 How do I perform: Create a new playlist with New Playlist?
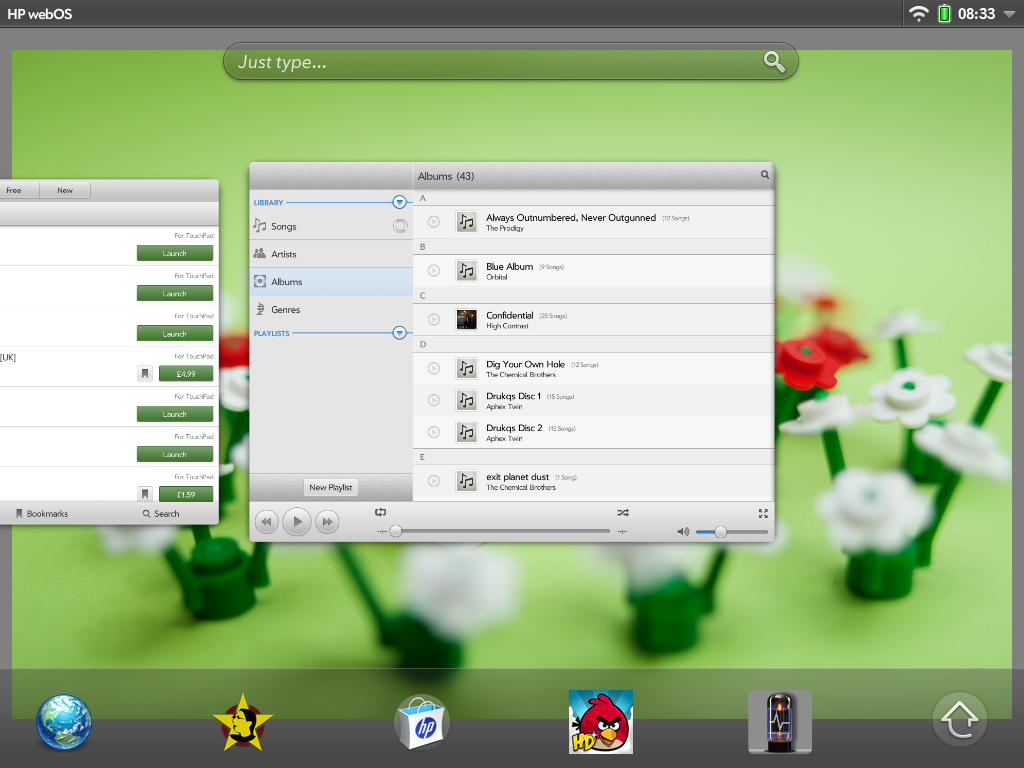pyautogui.click(x=330, y=487)
